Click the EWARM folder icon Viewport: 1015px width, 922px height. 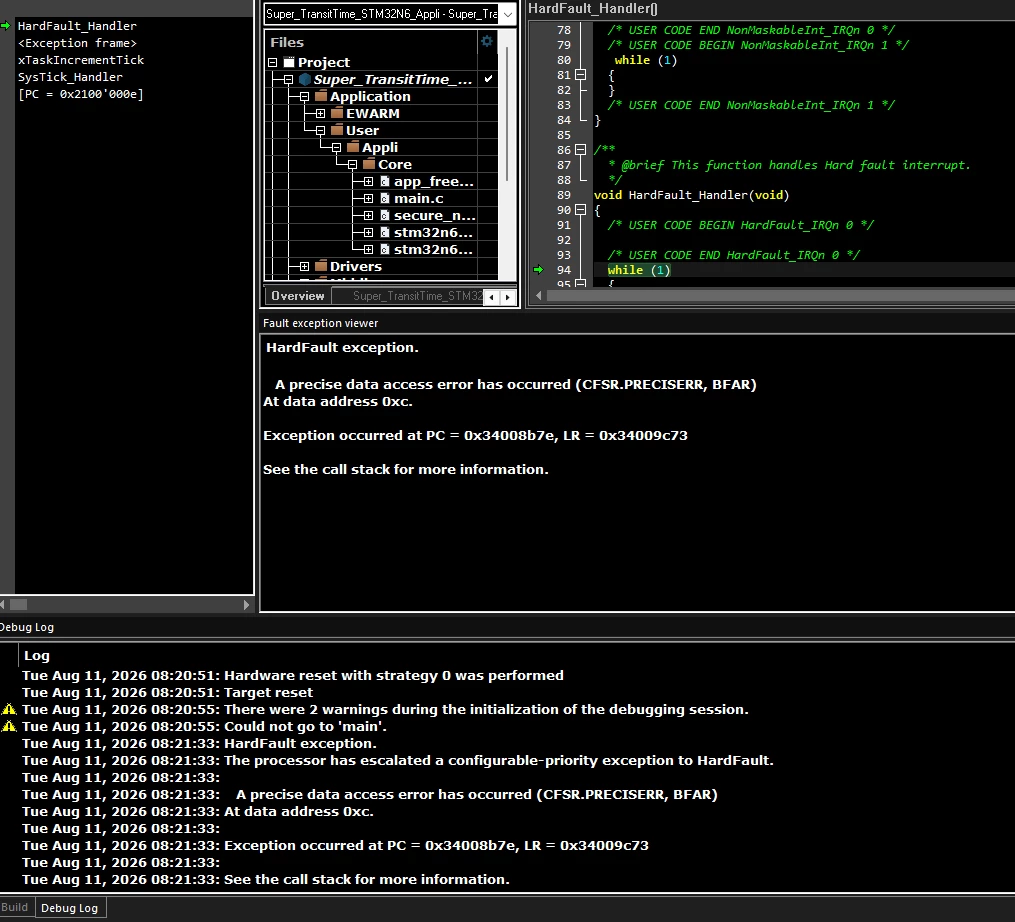pyautogui.click(x=337, y=113)
